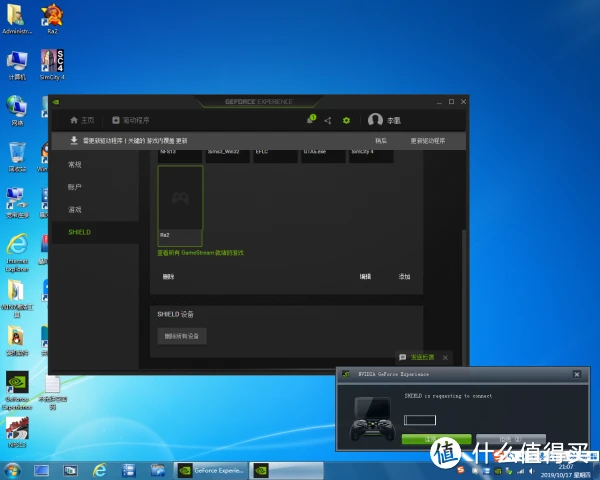
Task: Switch to 主页 home tab
Action: point(82,120)
